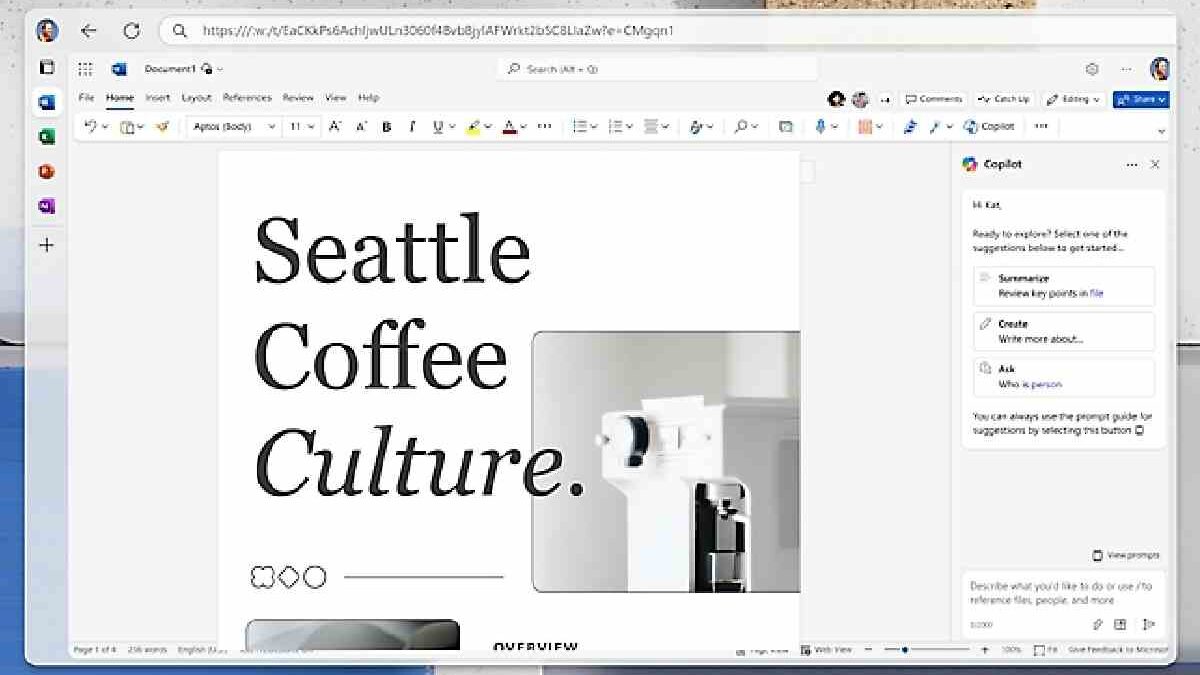Click attach icon in Copilot prompt box

(x=1097, y=624)
